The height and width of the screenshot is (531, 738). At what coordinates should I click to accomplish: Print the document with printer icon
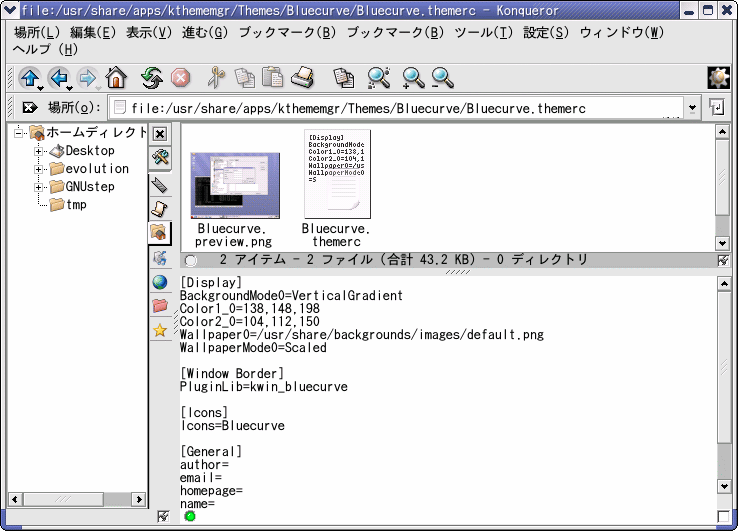(x=303, y=77)
